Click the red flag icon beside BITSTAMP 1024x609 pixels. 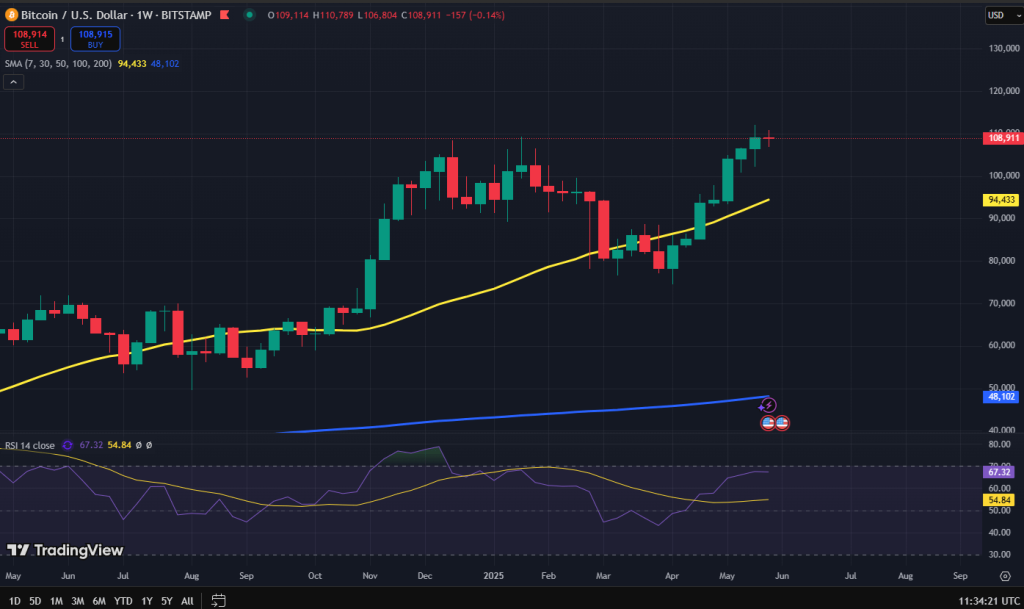click(x=225, y=15)
